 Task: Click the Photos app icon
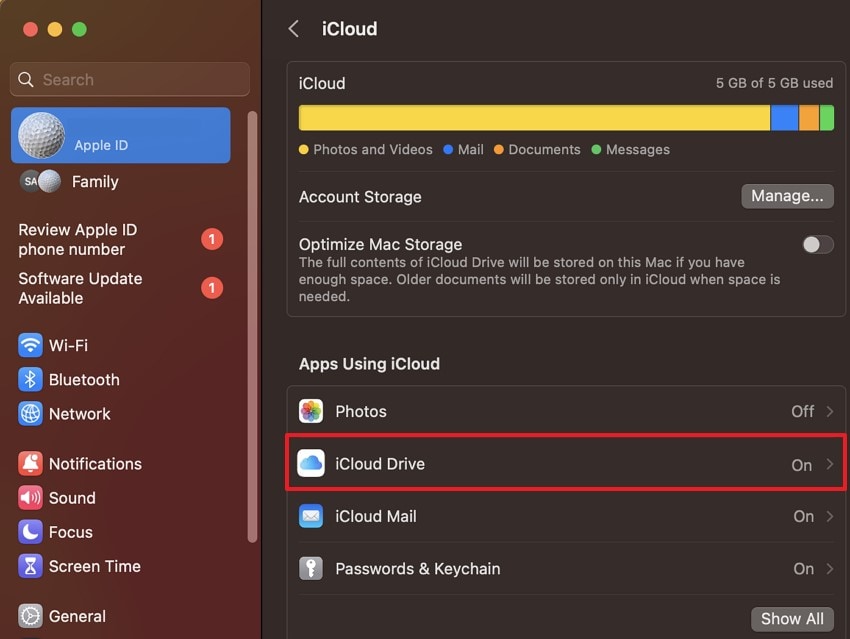[311, 411]
